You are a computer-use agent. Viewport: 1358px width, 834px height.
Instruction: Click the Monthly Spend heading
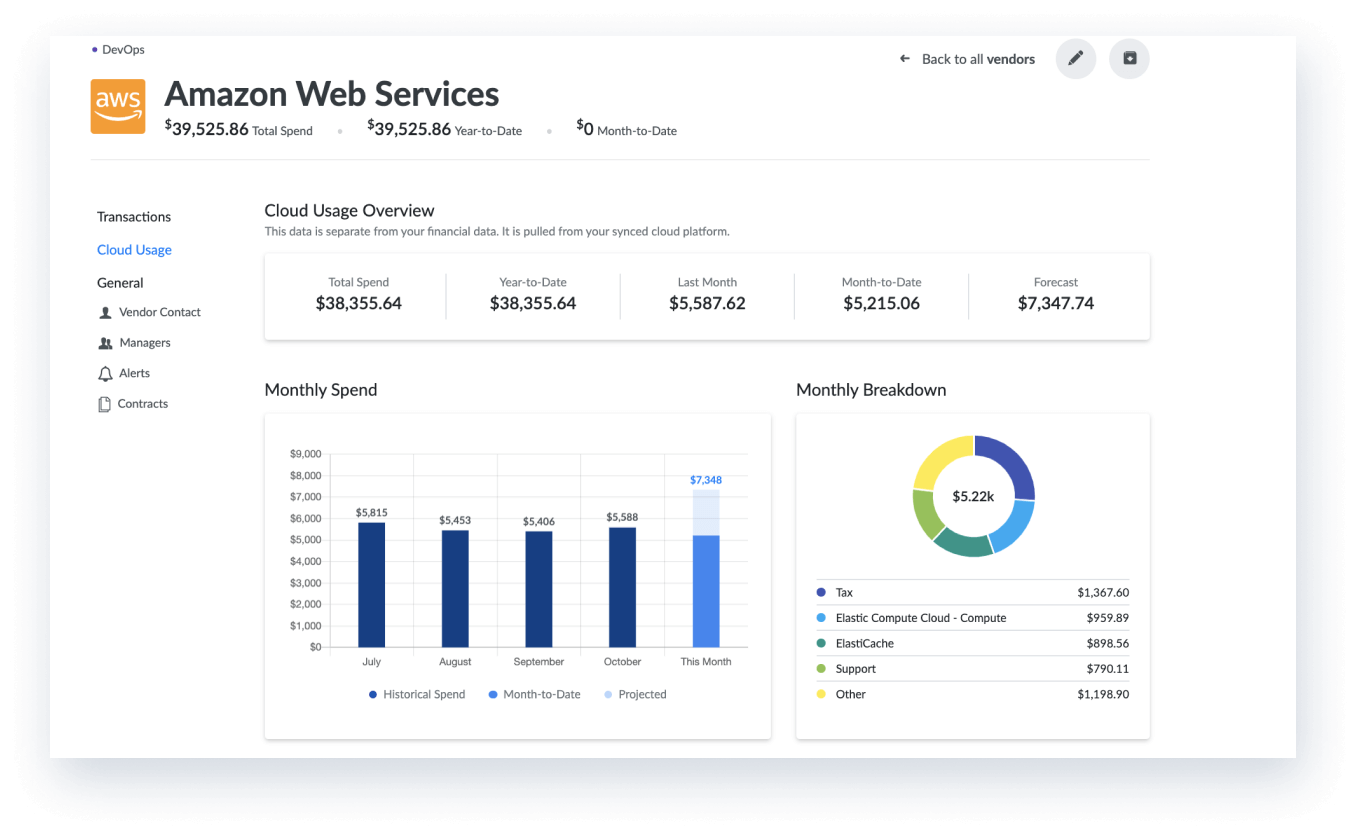pyautogui.click(x=321, y=390)
